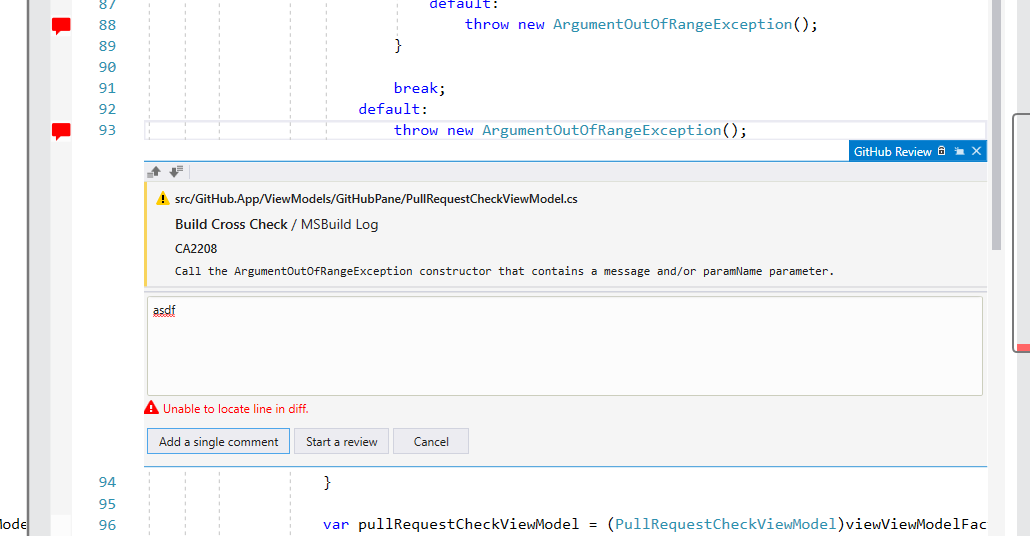Close the GitHub Review peek window

click(977, 151)
